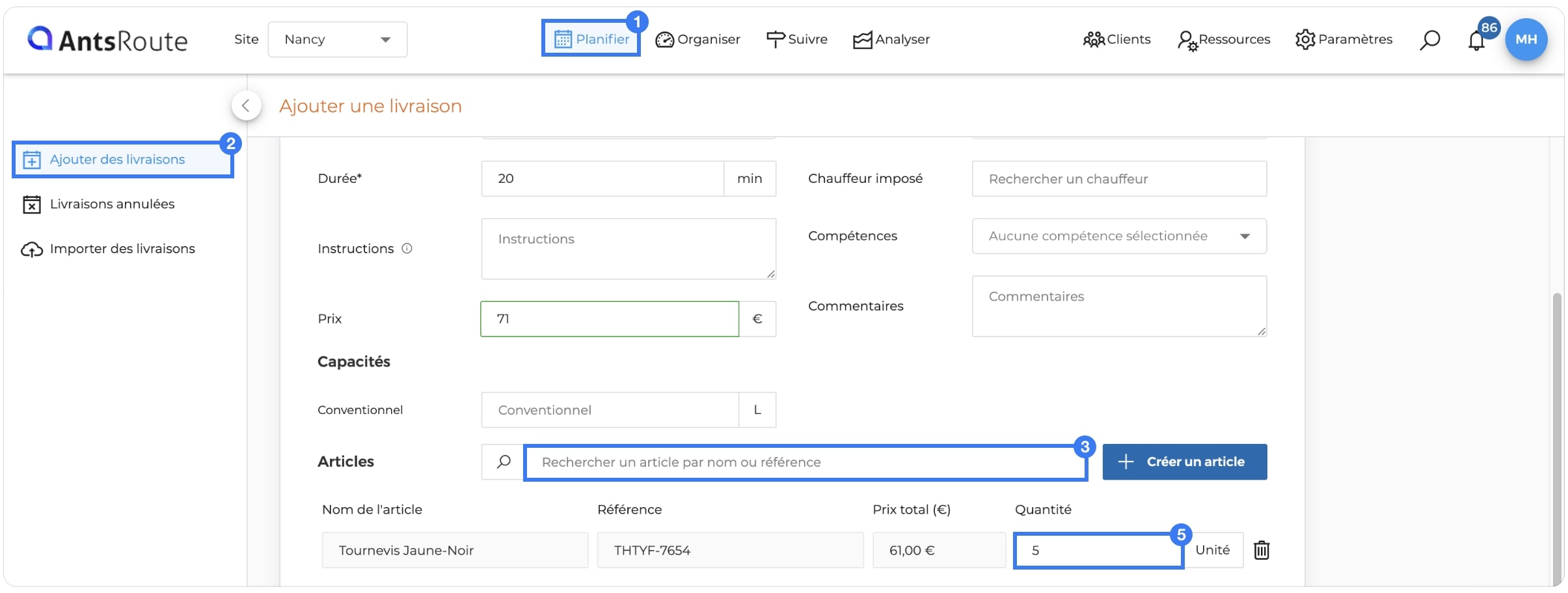Click the Ajouter des livraisons calendar-plus icon
Image resolution: width=1568 pixels, height=593 pixels.
pyautogui.click(x=32, y=159)
